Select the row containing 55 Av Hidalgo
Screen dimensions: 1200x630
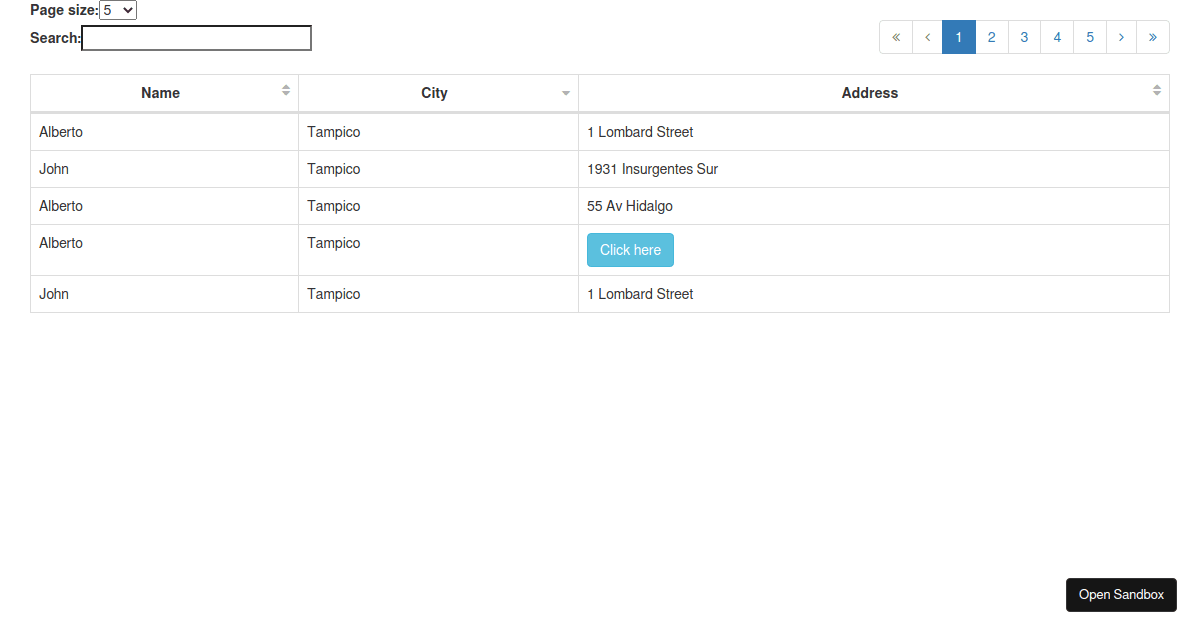[x=630, y=206]
